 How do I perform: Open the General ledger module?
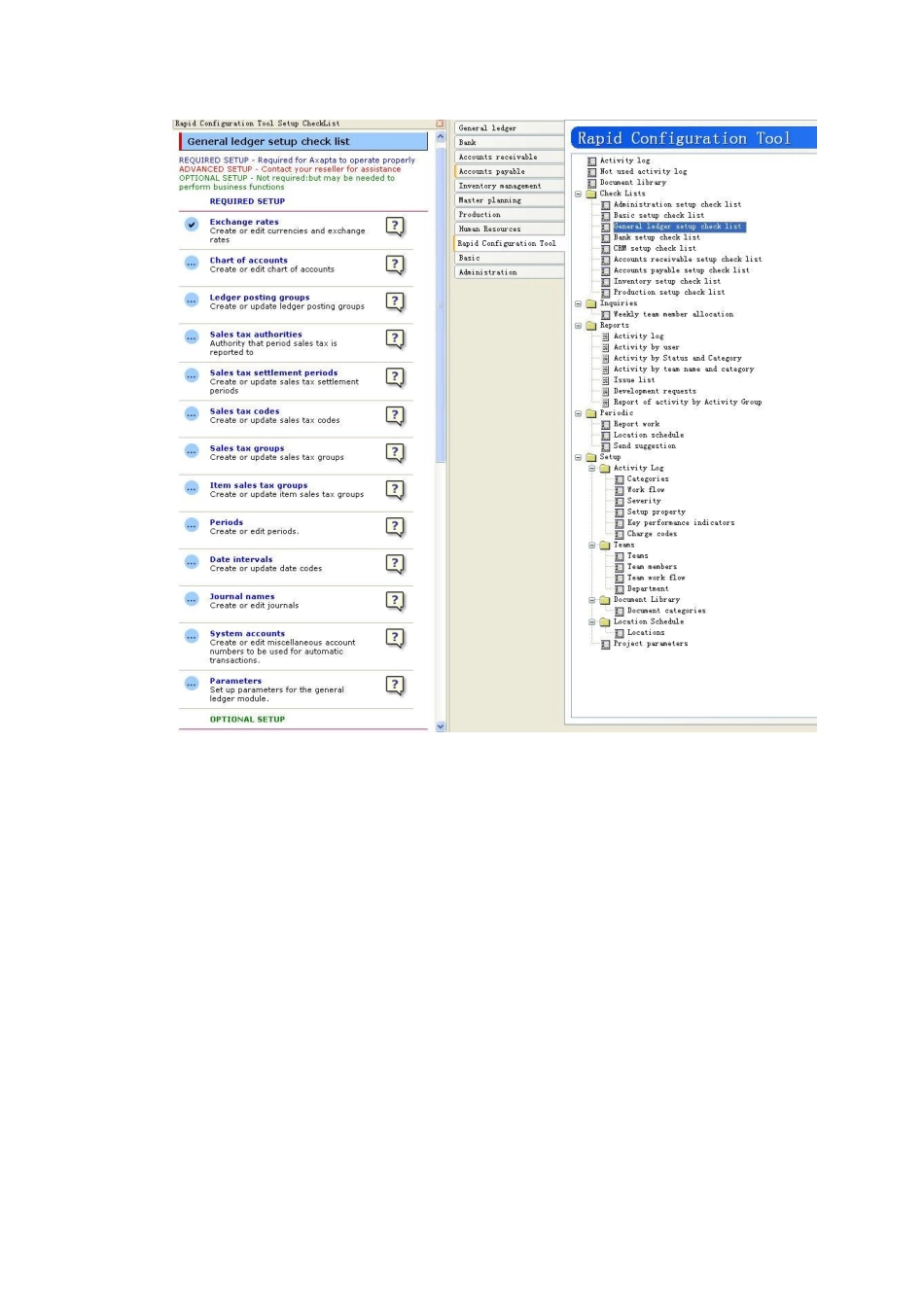[510, 127]
